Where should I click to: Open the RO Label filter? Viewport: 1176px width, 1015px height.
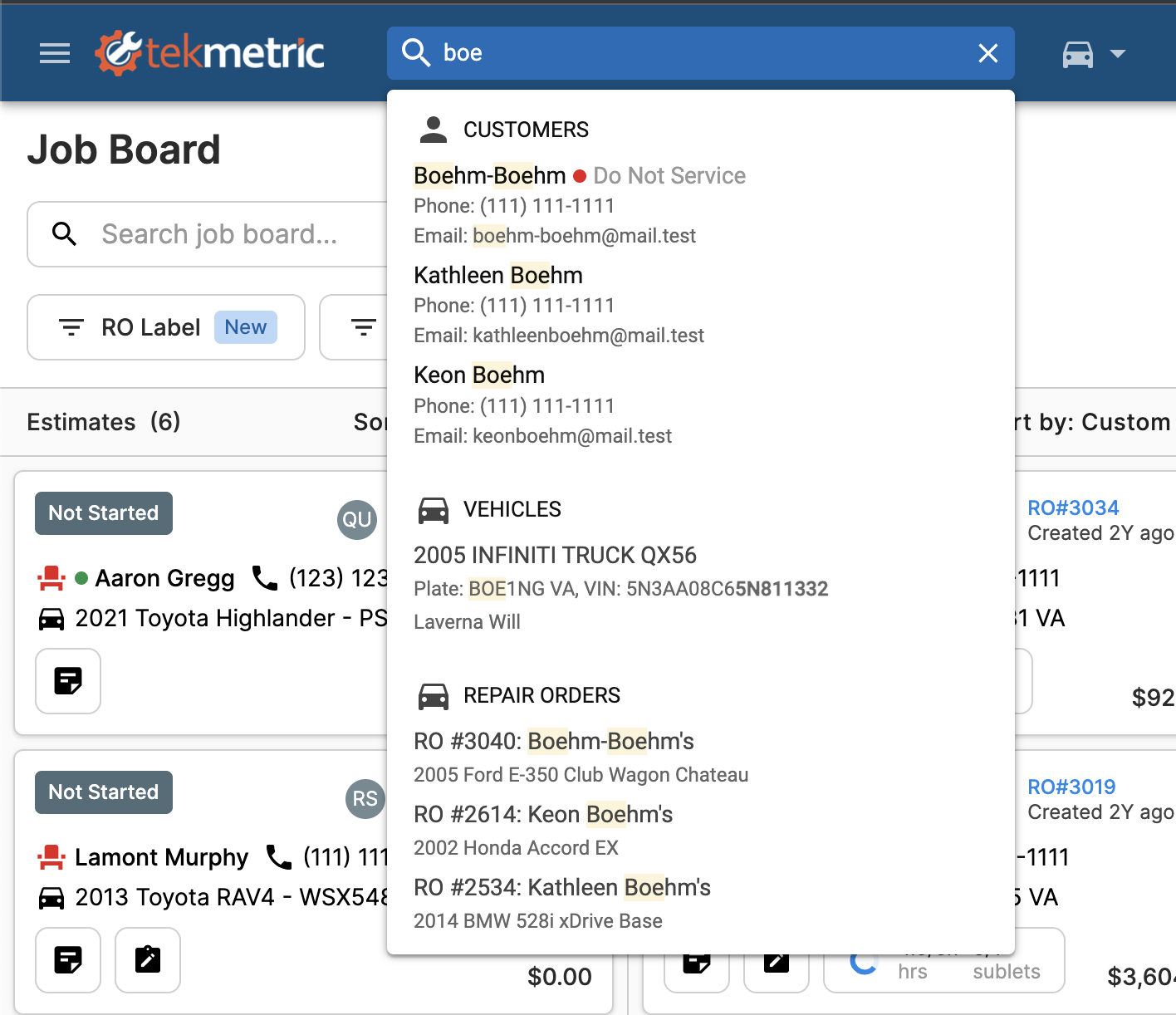(x=166, y=327)
